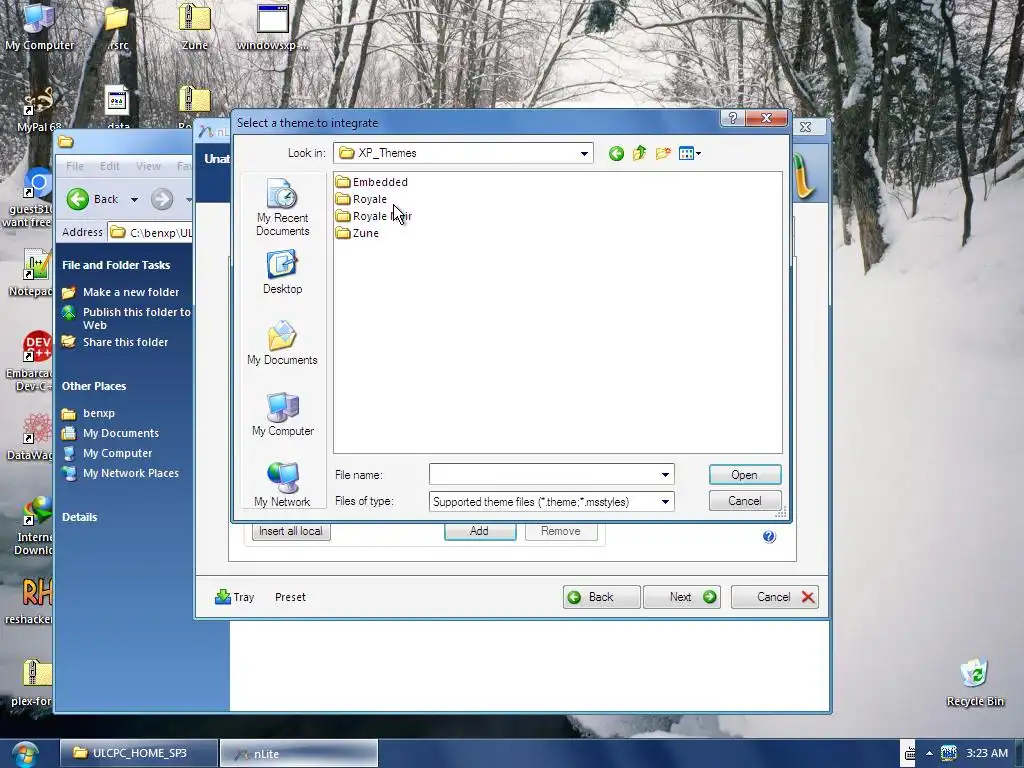Expand the Files of type dropdown
This screenshot has height=768, width=1024.
coord(665,502)
